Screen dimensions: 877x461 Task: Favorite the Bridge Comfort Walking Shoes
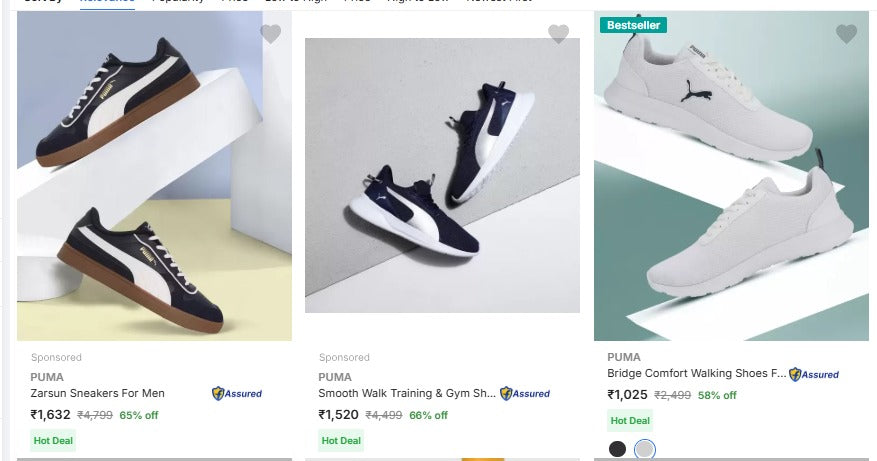(x=846, y=34)
